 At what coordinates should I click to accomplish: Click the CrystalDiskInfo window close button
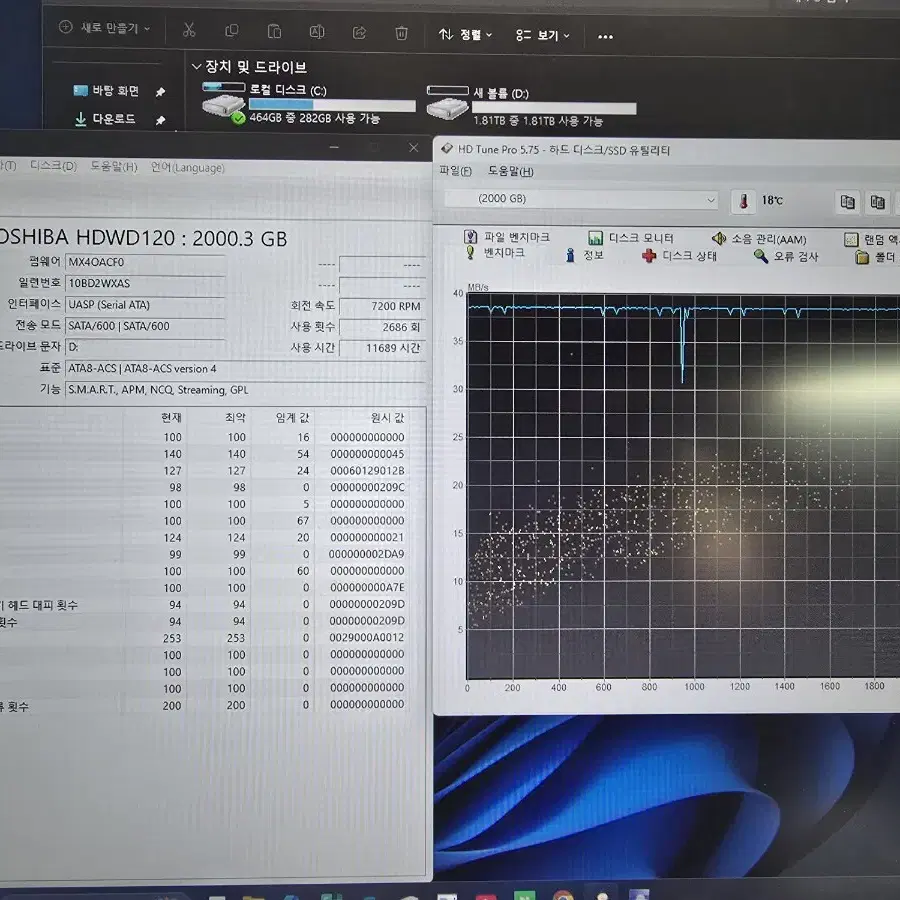(413, 148)
